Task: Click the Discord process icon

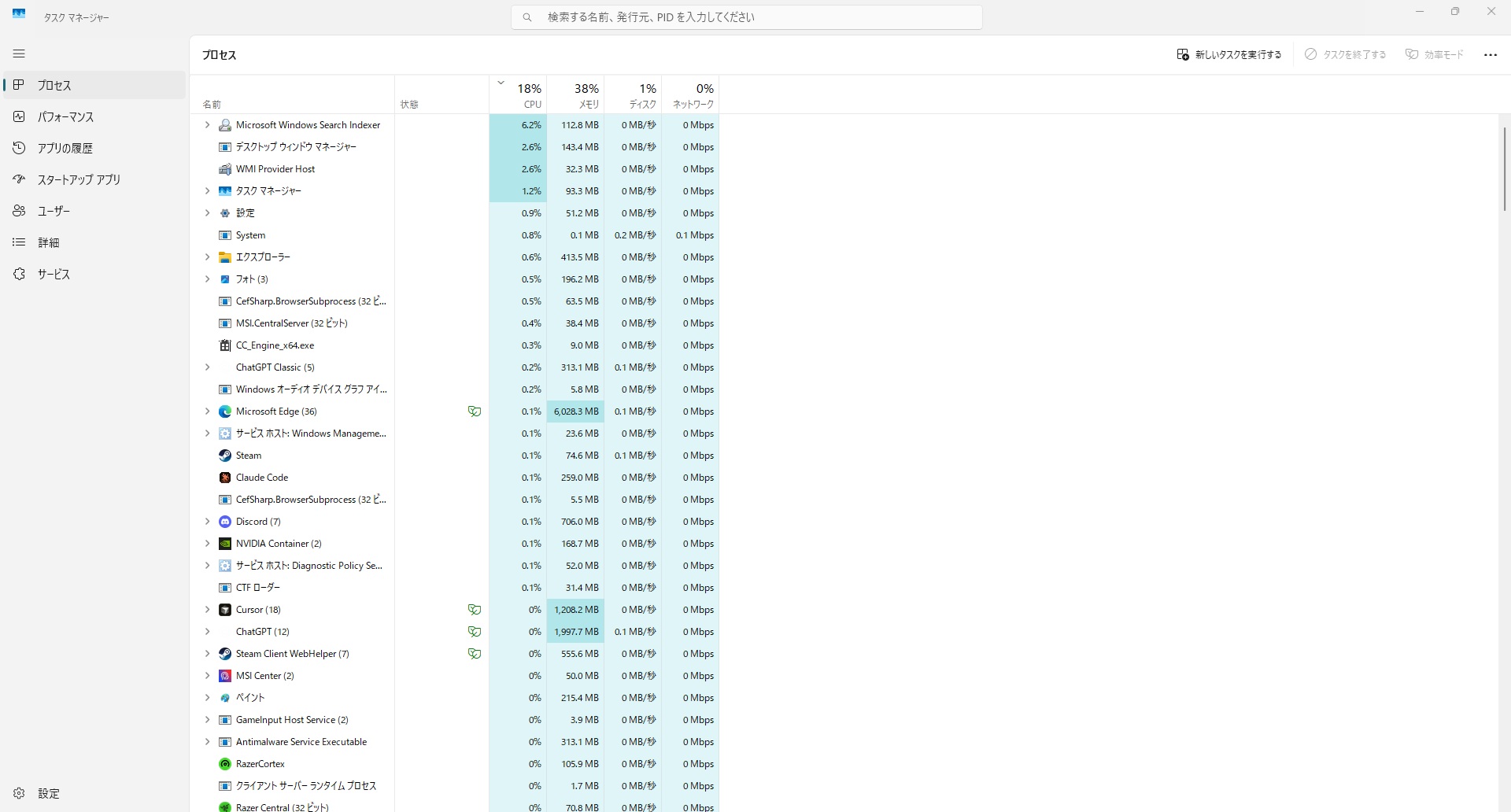Action: [x=224, y=522]
